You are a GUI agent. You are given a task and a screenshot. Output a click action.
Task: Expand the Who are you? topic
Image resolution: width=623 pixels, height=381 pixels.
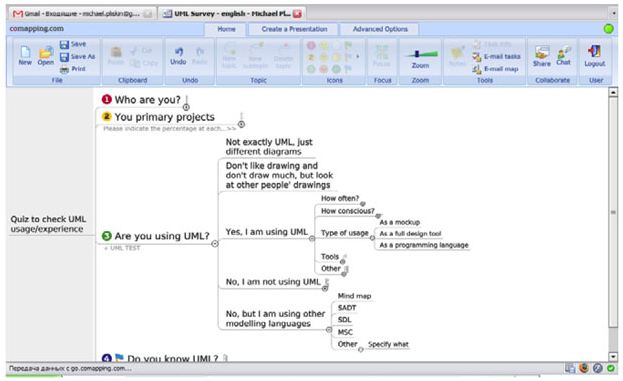(x=186, y=107)
